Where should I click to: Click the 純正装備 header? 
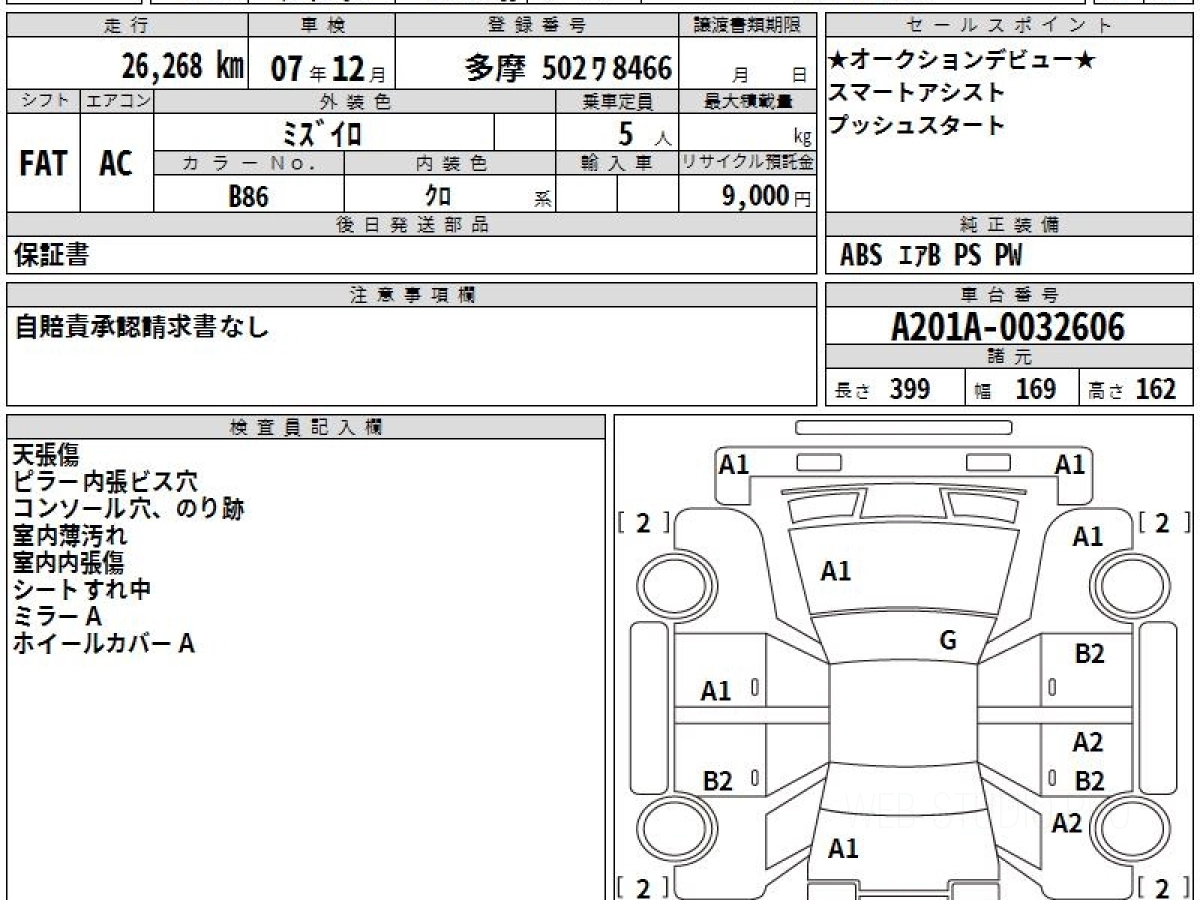coord(1009,225)
